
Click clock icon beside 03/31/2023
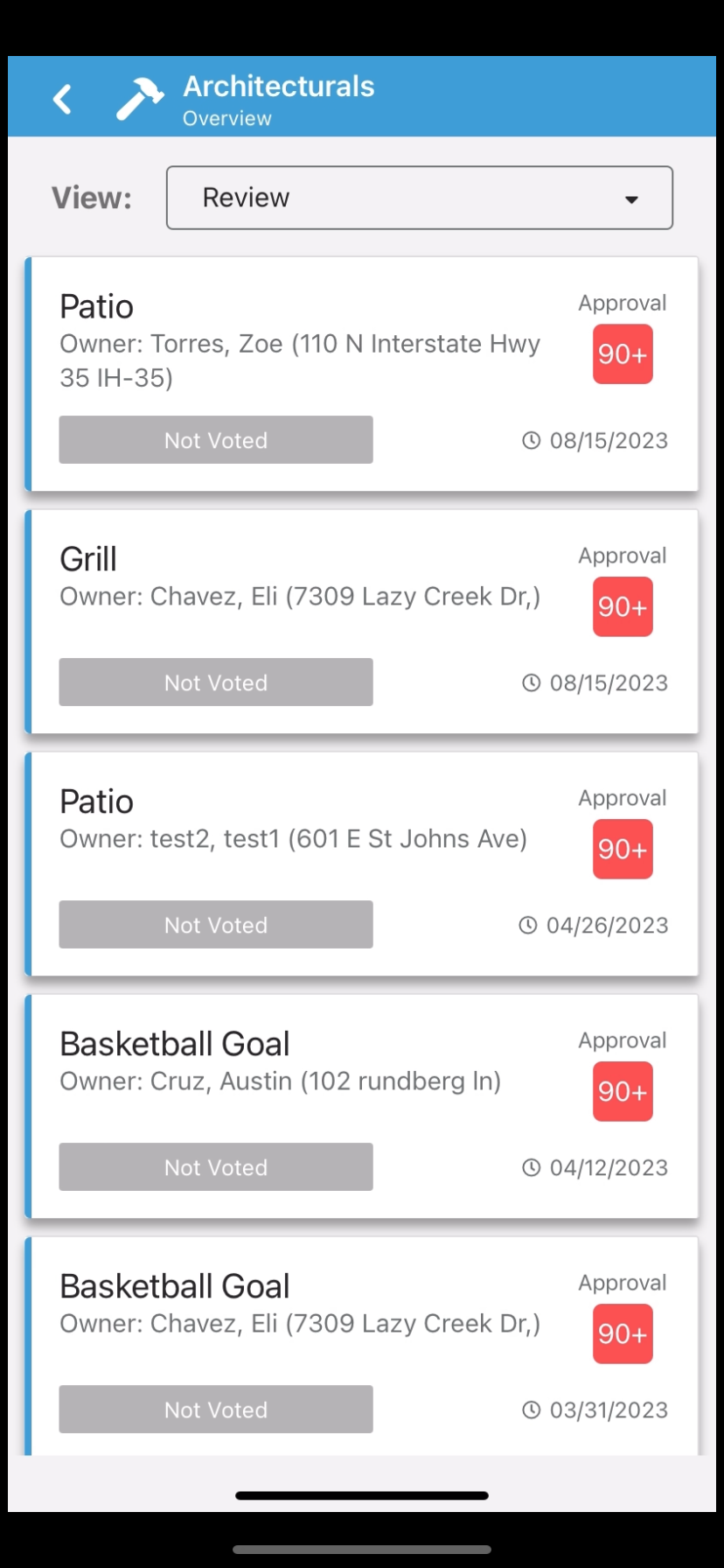(x=531, y=1410)
